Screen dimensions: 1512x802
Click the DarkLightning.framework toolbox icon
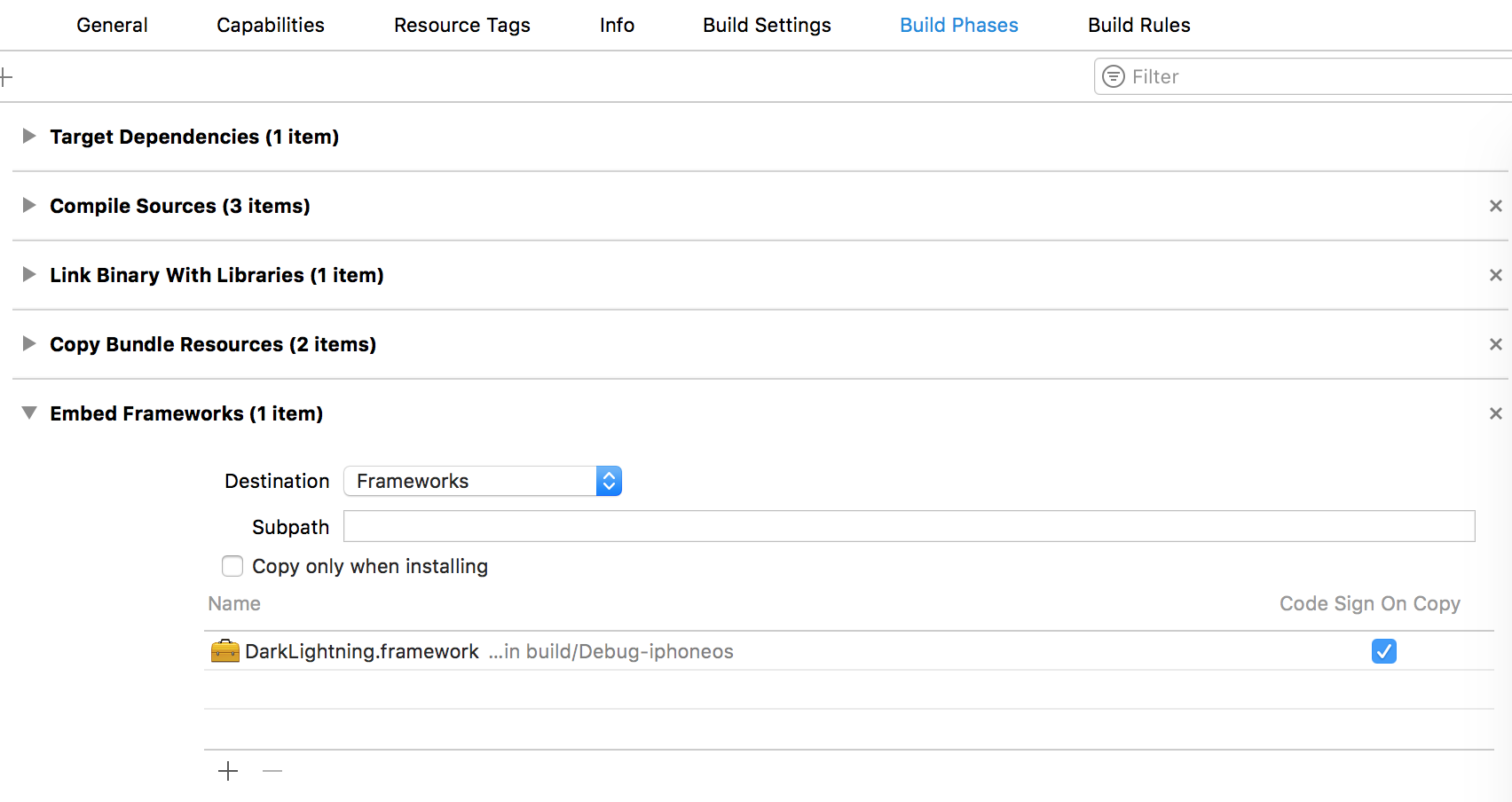pos(224,651)
